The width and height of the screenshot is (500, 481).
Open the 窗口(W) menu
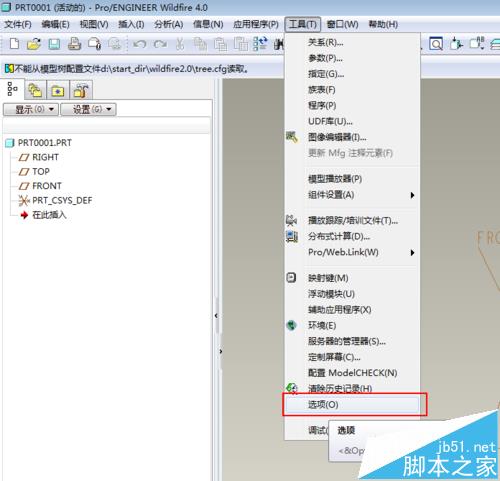coord(342,24)
